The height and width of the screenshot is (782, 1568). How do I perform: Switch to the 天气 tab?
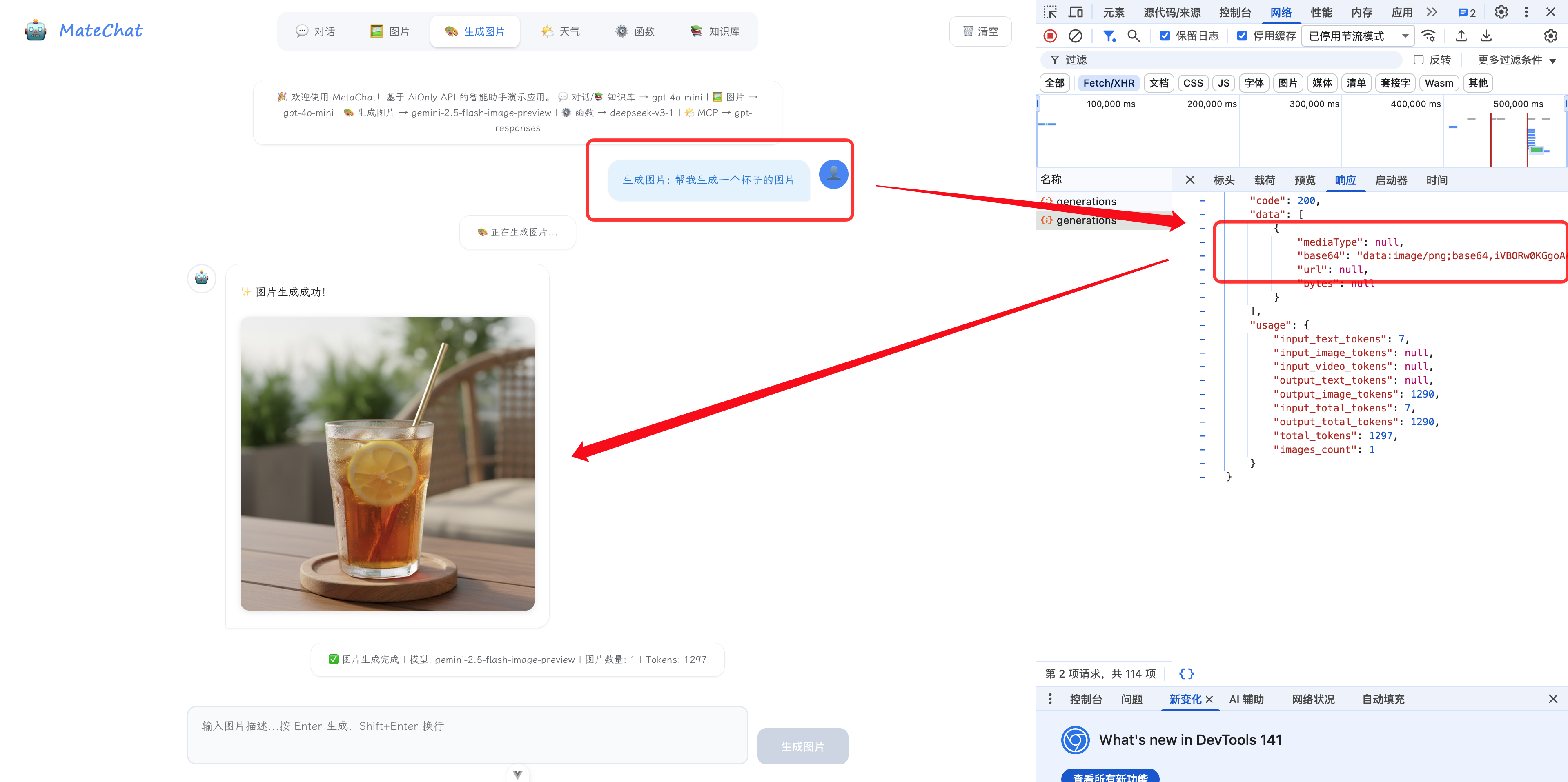tap(561, 31)
